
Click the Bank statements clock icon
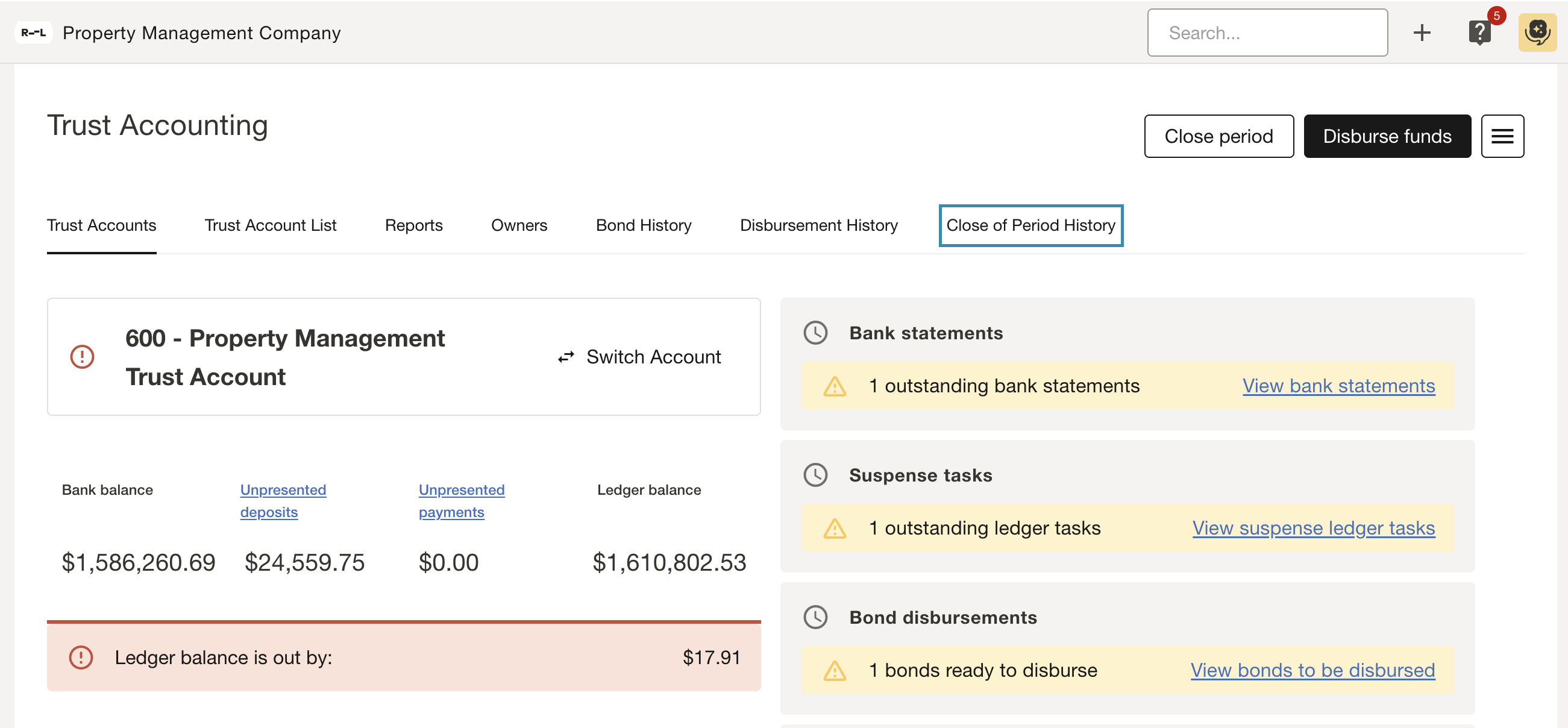pos(815,333)
